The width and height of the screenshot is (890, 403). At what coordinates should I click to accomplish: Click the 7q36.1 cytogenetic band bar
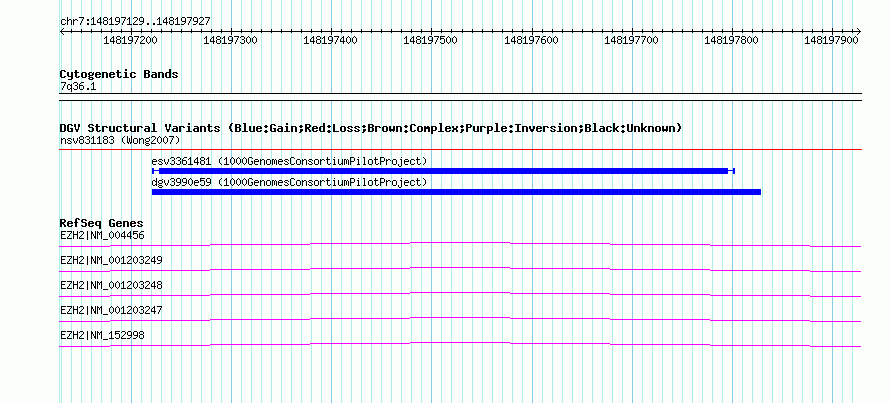coord(460,96)
